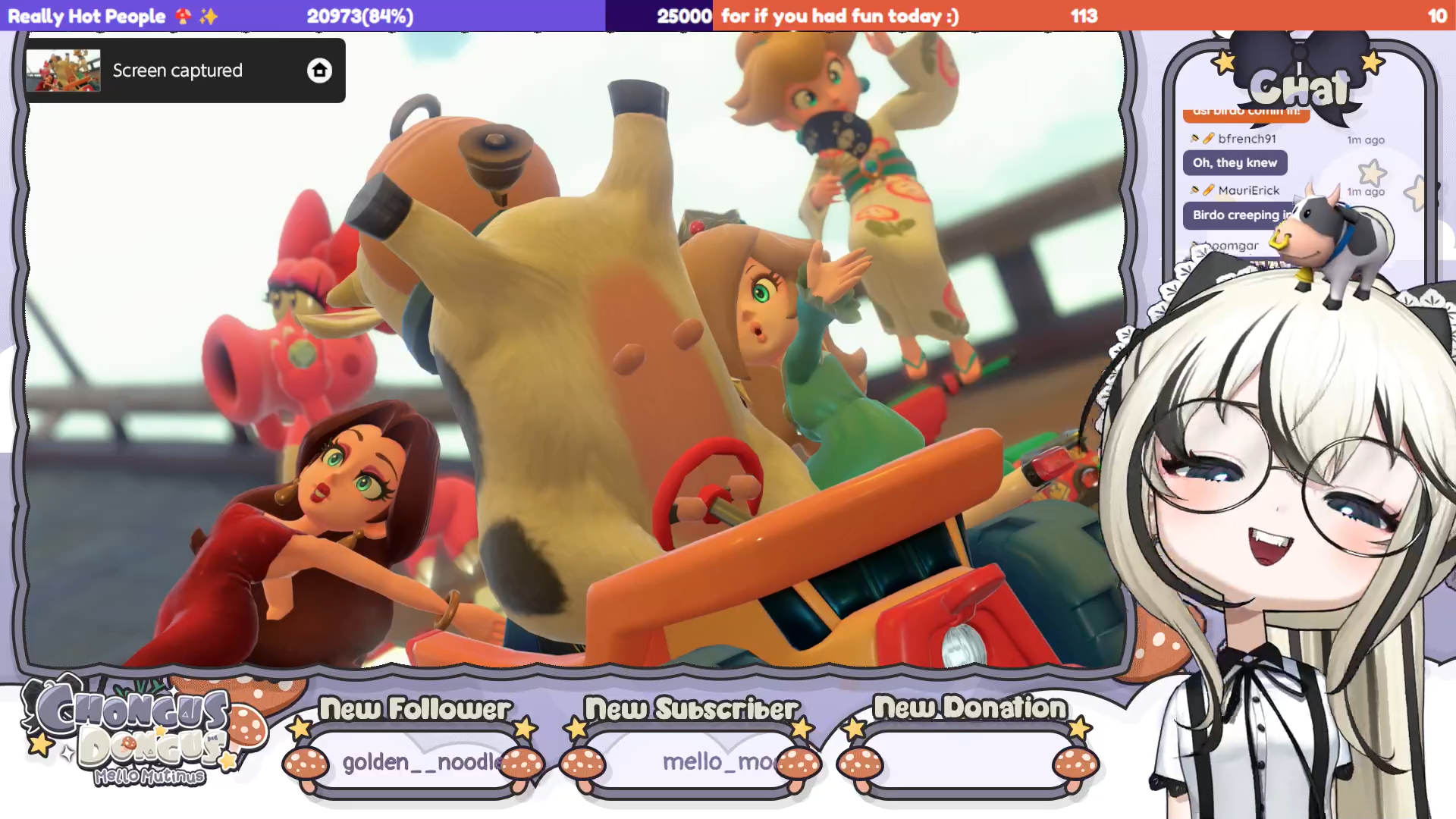Image resolution: width=1456 pixels, height=819 pixels.
Task: Click the mushroom left of golden__noodle
Action: [306, 764]
